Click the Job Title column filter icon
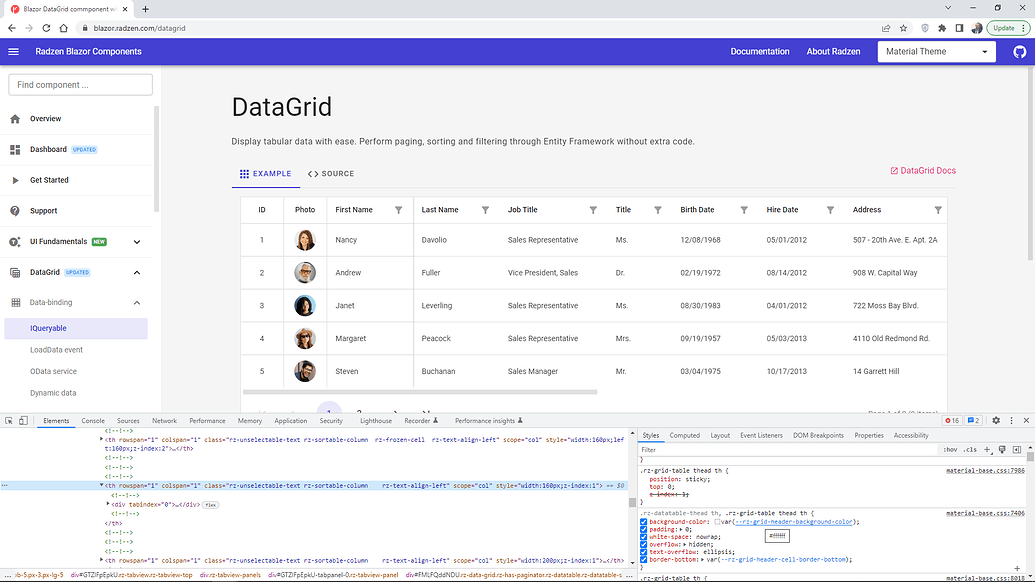Viewport: 1035px width, 582px height. coord(593,210)
